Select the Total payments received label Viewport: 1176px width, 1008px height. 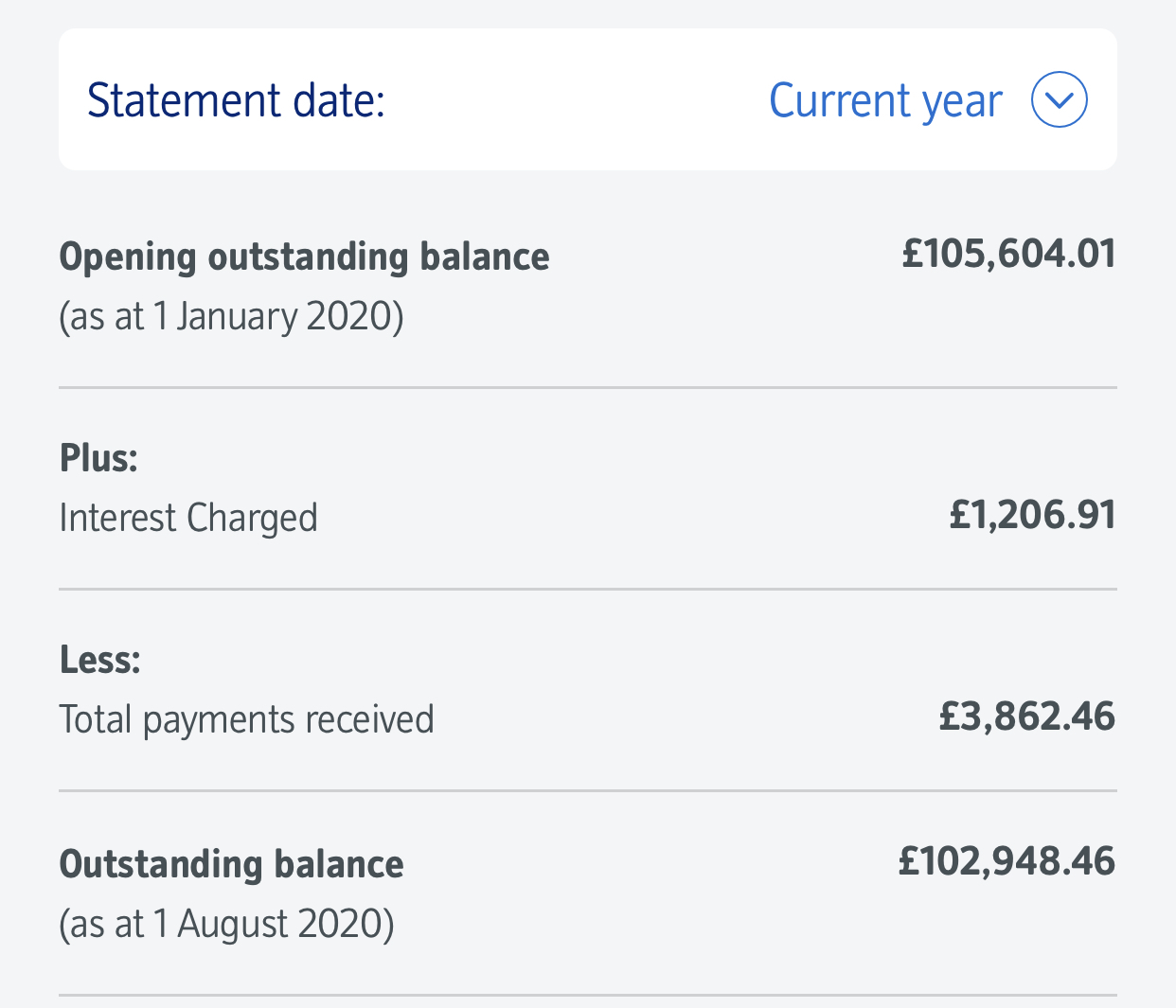(x=246, y=719)
